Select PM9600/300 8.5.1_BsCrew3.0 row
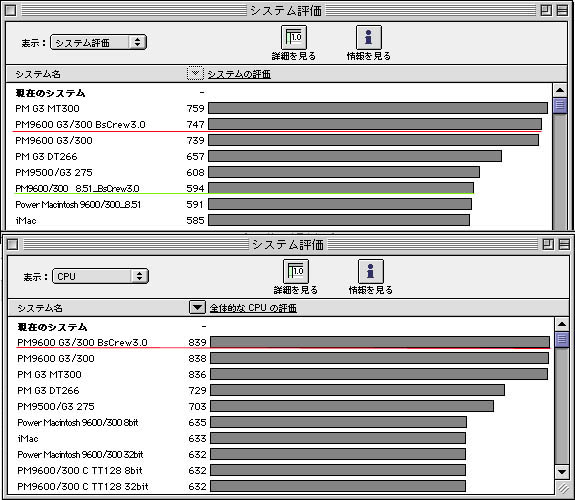This screenshot has width=575, height=500. tap(279, 189)
